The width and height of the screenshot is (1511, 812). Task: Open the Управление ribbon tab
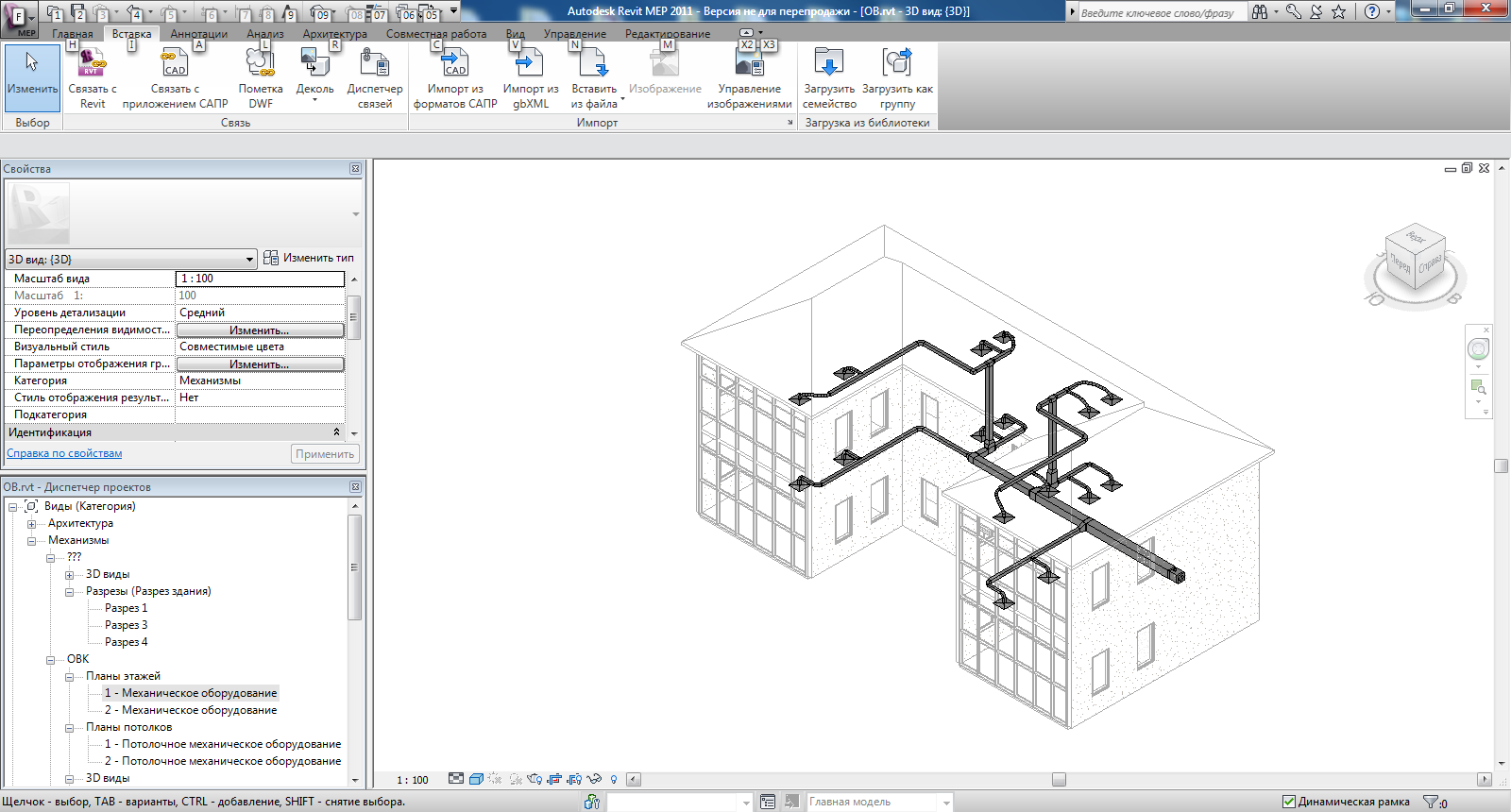click(x=575, y=33)
